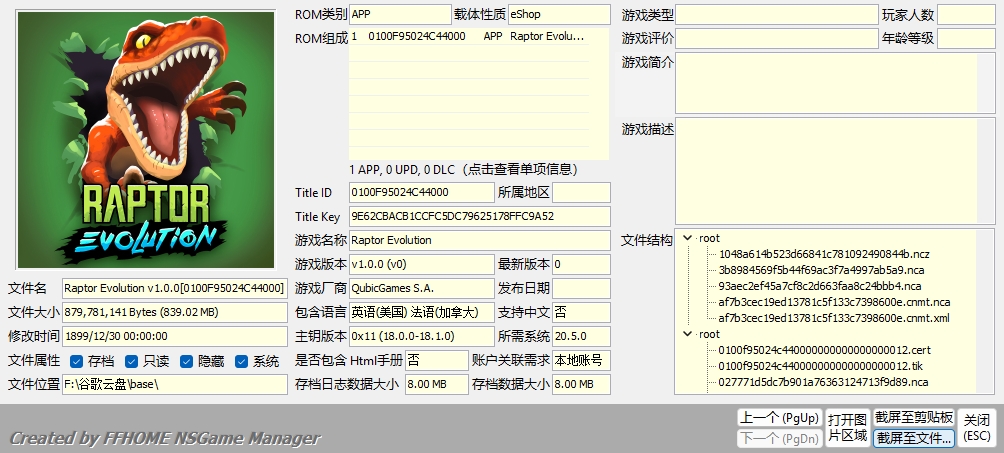1004x453 pixels.
Task: Click the 文件位置 field F:\谷歌云盘\base\
Action: (x=175, y=384)
